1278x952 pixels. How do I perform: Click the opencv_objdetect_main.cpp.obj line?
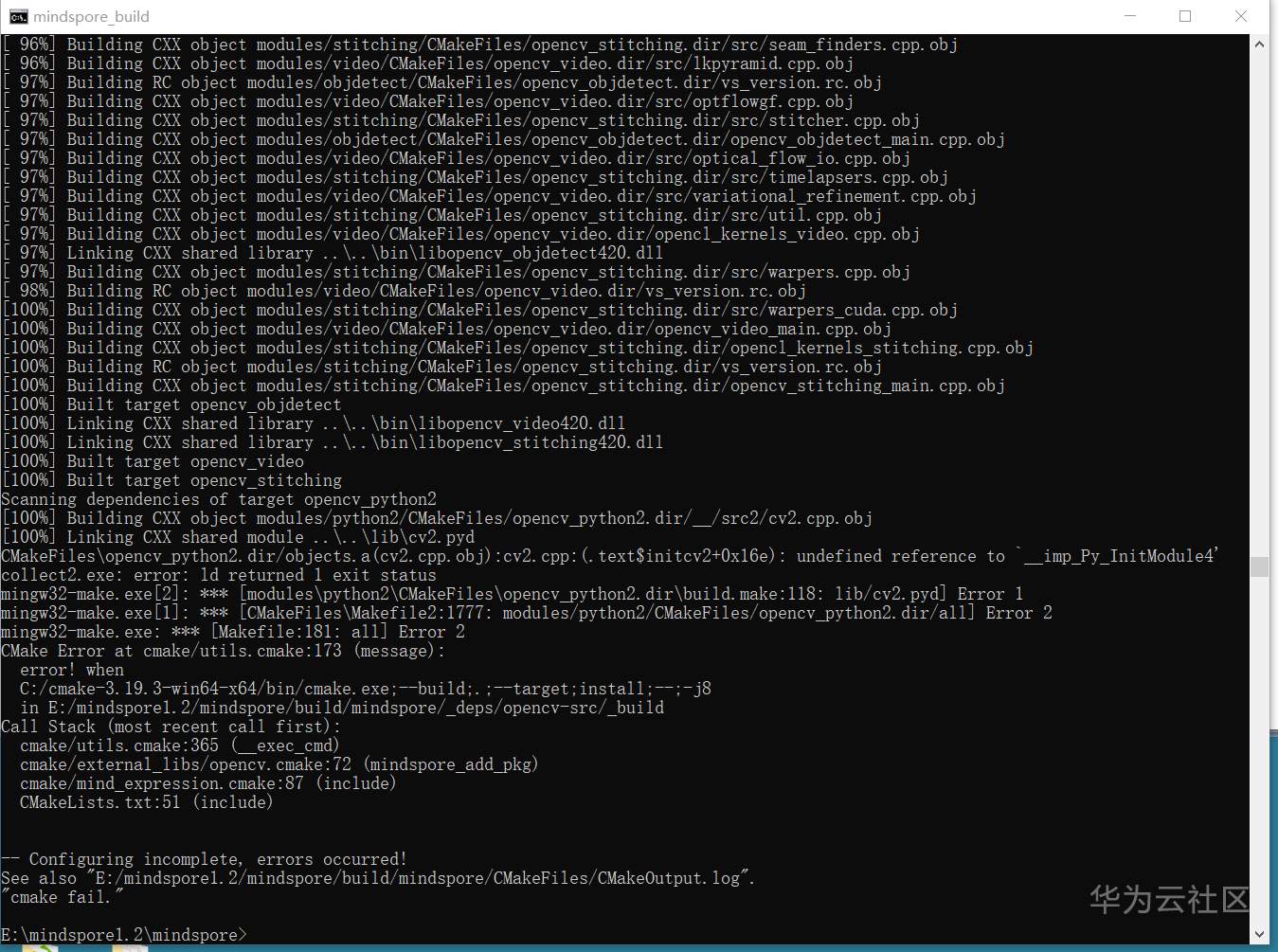(503, 139)
